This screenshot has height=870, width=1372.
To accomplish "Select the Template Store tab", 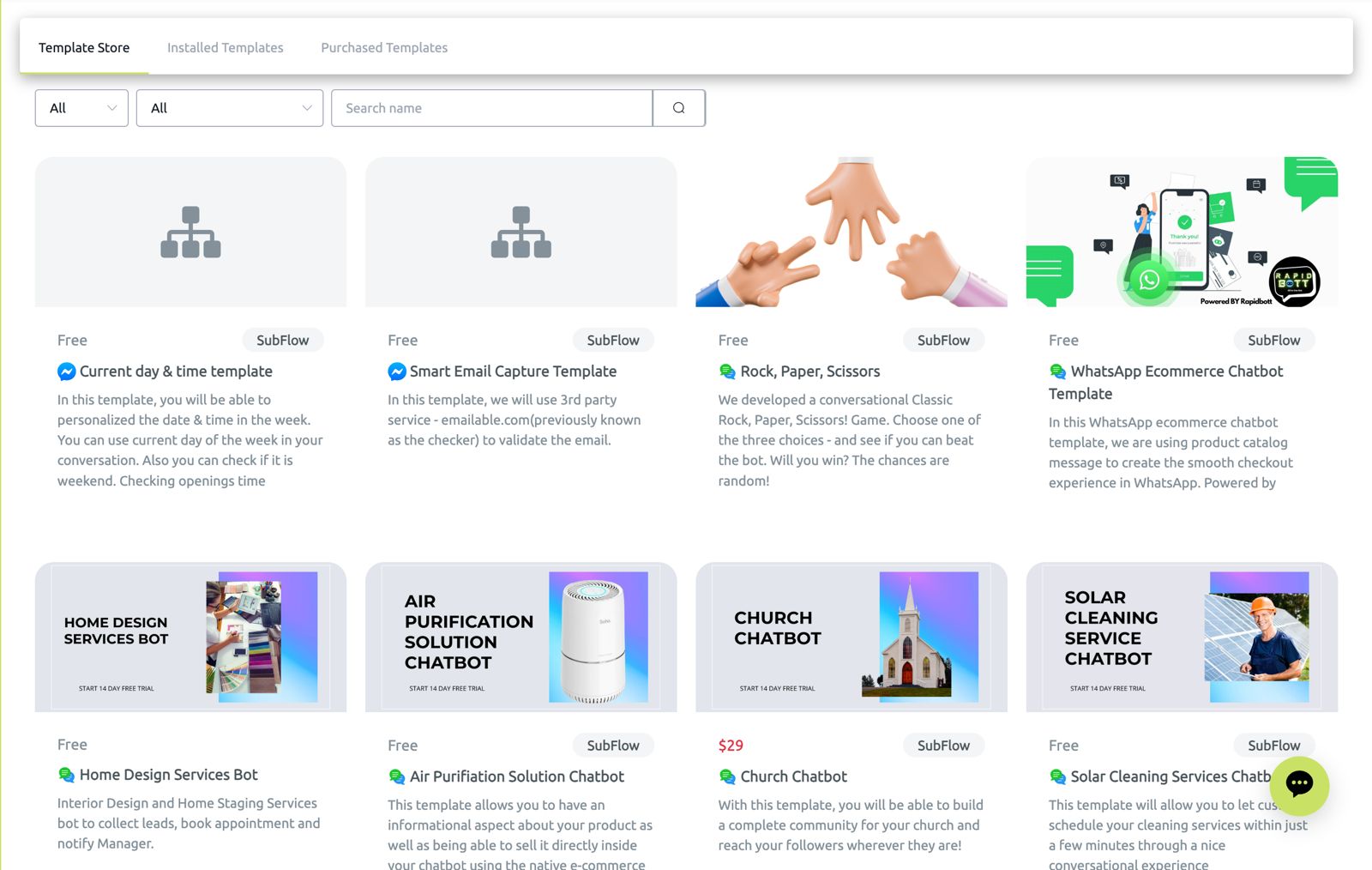I will 84,48.
